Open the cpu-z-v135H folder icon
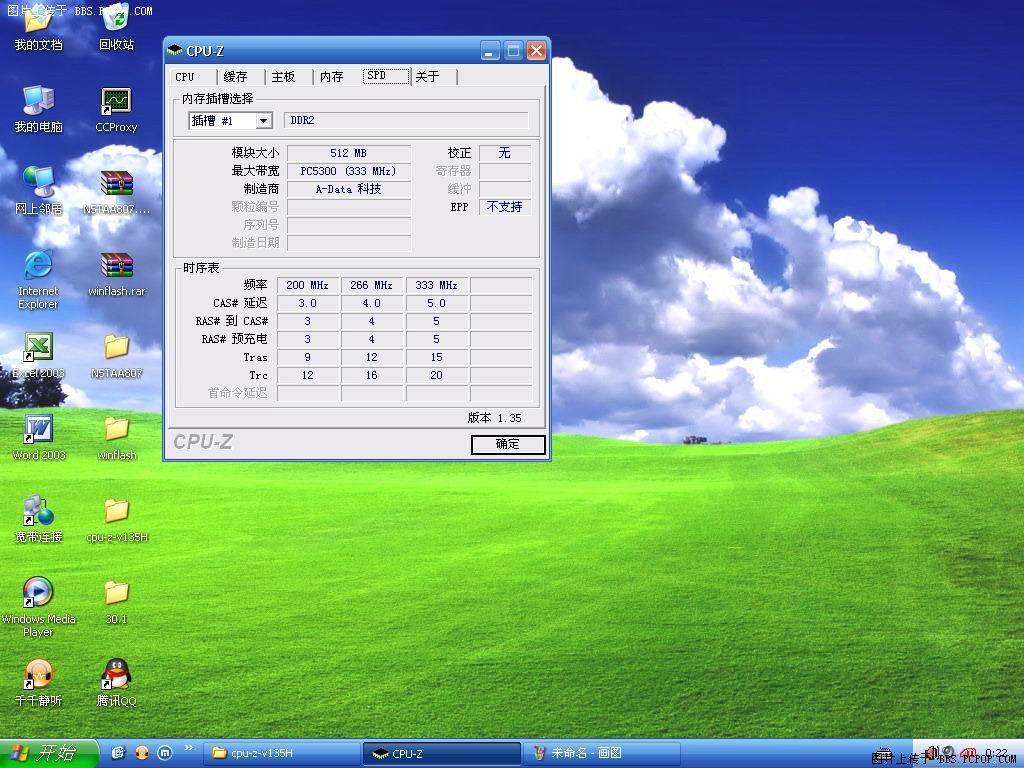This screenshot has height=768, width=1024. pos(116,520)
